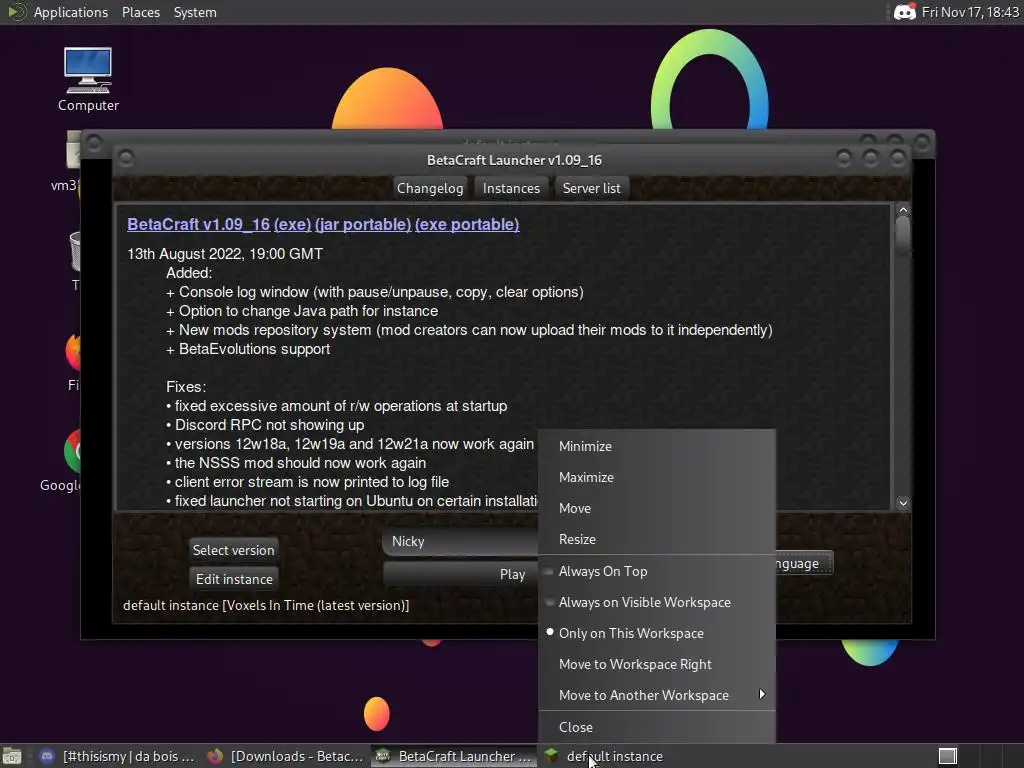Click the partially hidden Language button
Image resolution: width=1024 pixels, height=768 pixels.
click(x=804, y=564)
